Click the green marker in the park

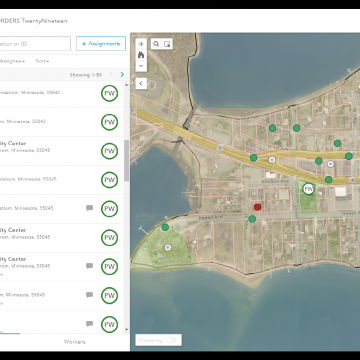coord(165,227)
